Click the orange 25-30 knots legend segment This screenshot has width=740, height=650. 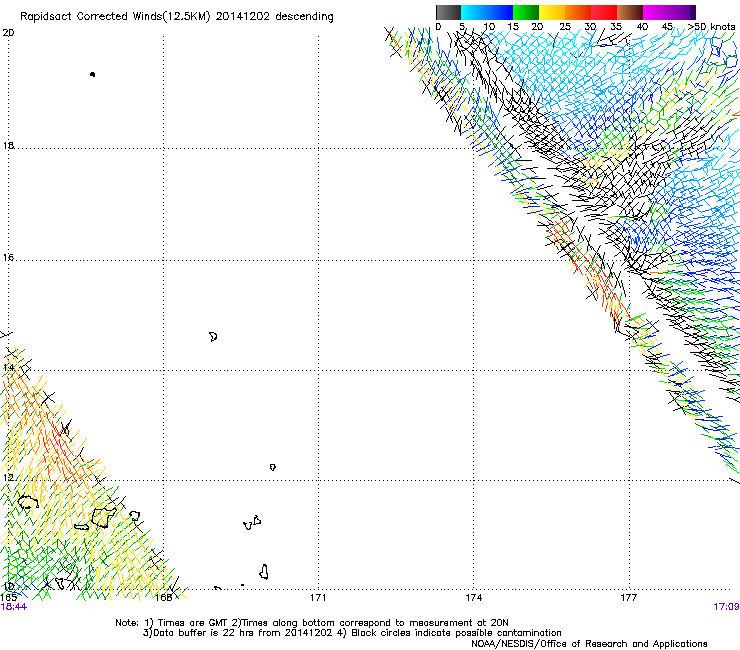578,12
